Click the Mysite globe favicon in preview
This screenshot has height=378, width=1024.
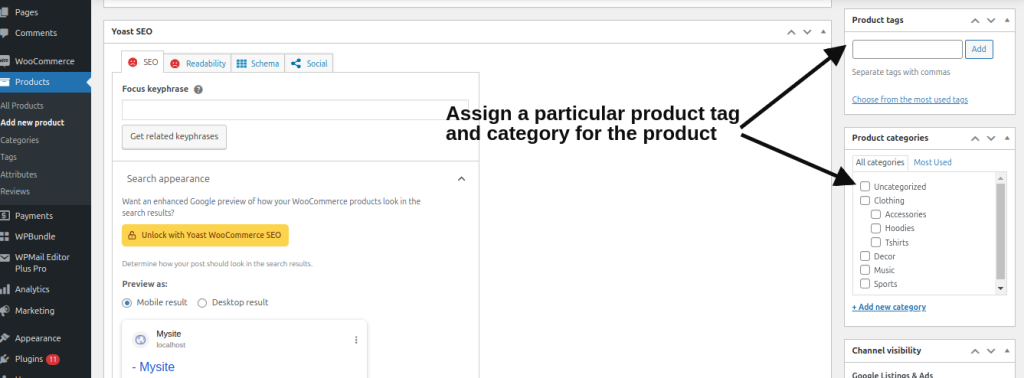coord(140,339)
